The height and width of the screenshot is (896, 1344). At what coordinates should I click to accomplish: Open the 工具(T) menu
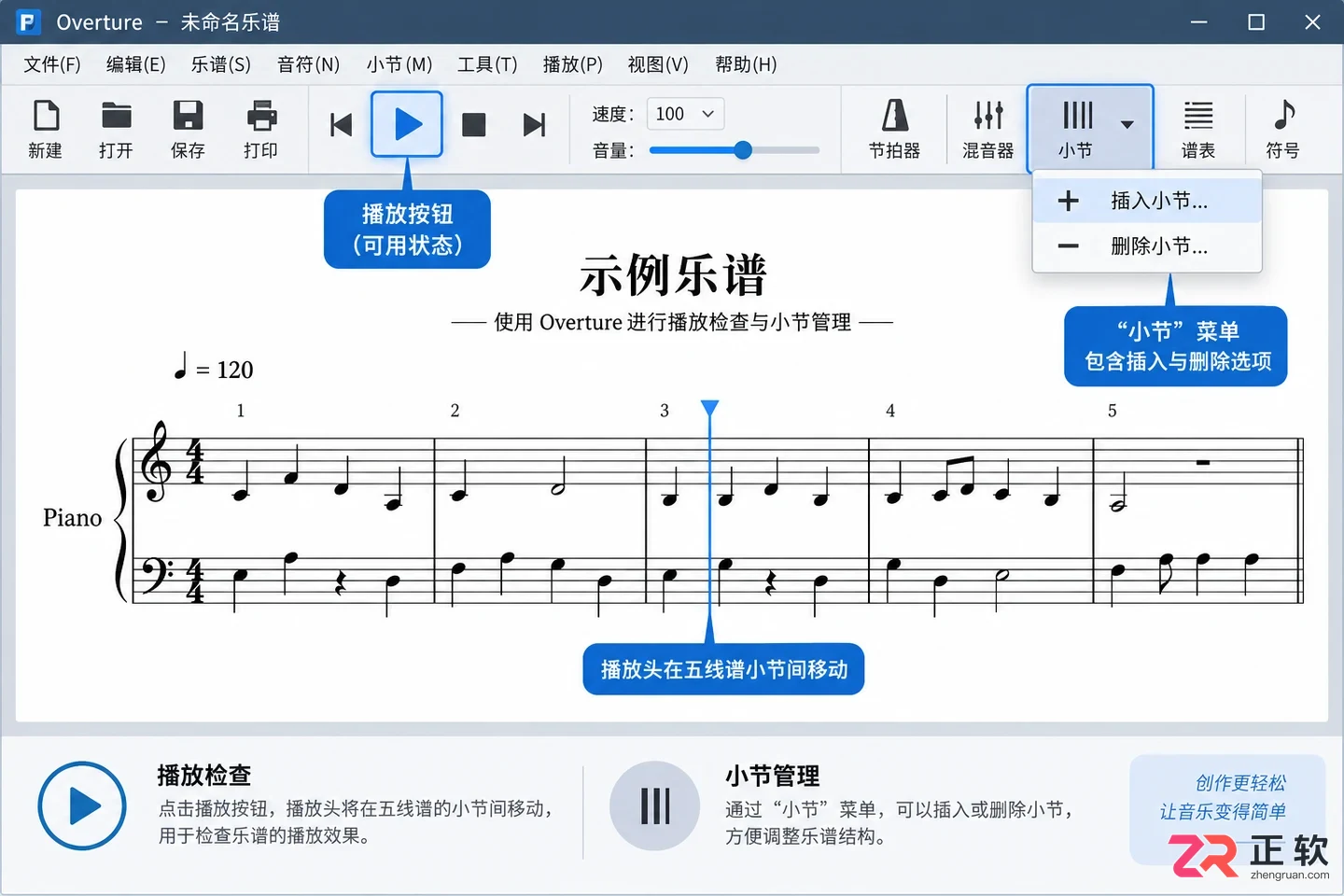point(487,64)
